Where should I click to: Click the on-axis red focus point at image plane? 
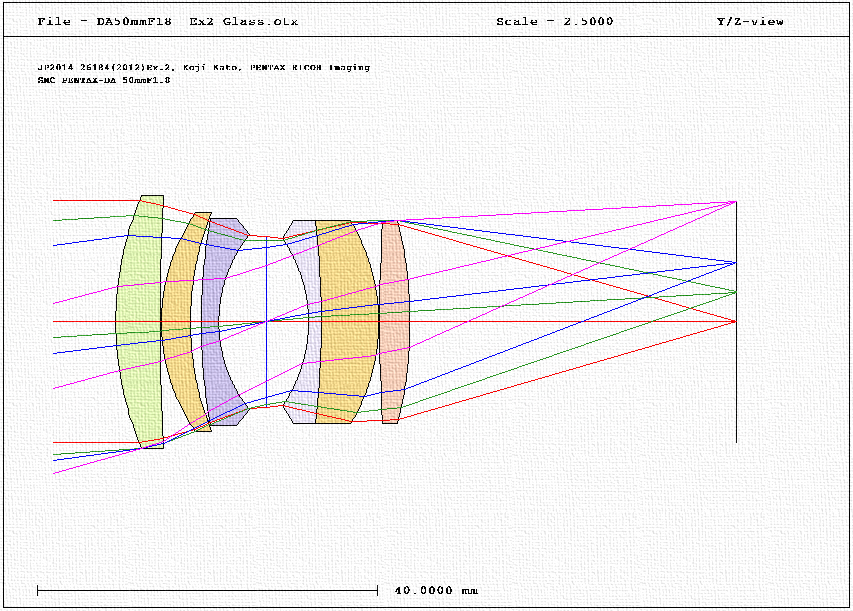[x=735, y=322]
